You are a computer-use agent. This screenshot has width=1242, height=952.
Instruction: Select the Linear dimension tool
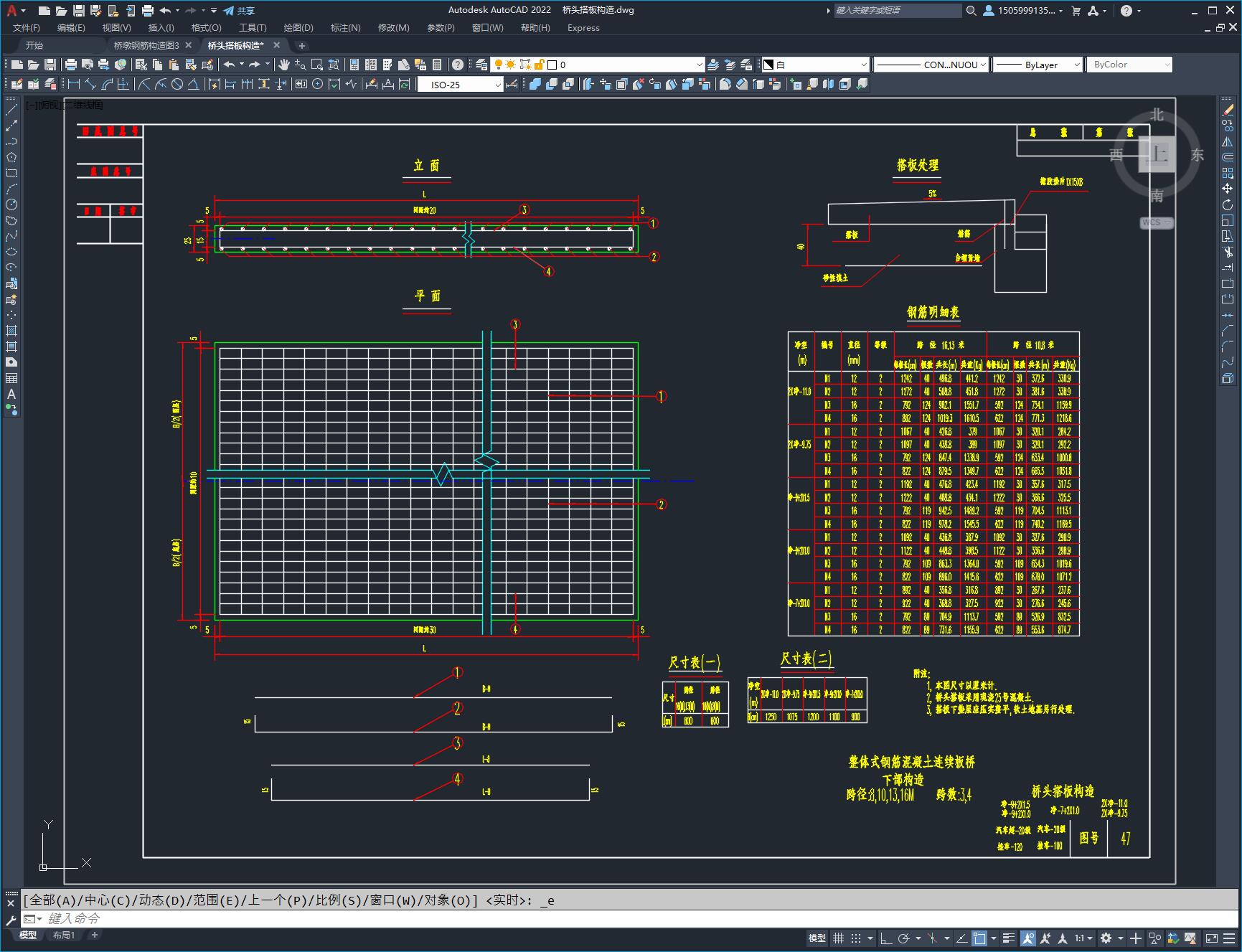pyautogui.click(x=74, y=85)
